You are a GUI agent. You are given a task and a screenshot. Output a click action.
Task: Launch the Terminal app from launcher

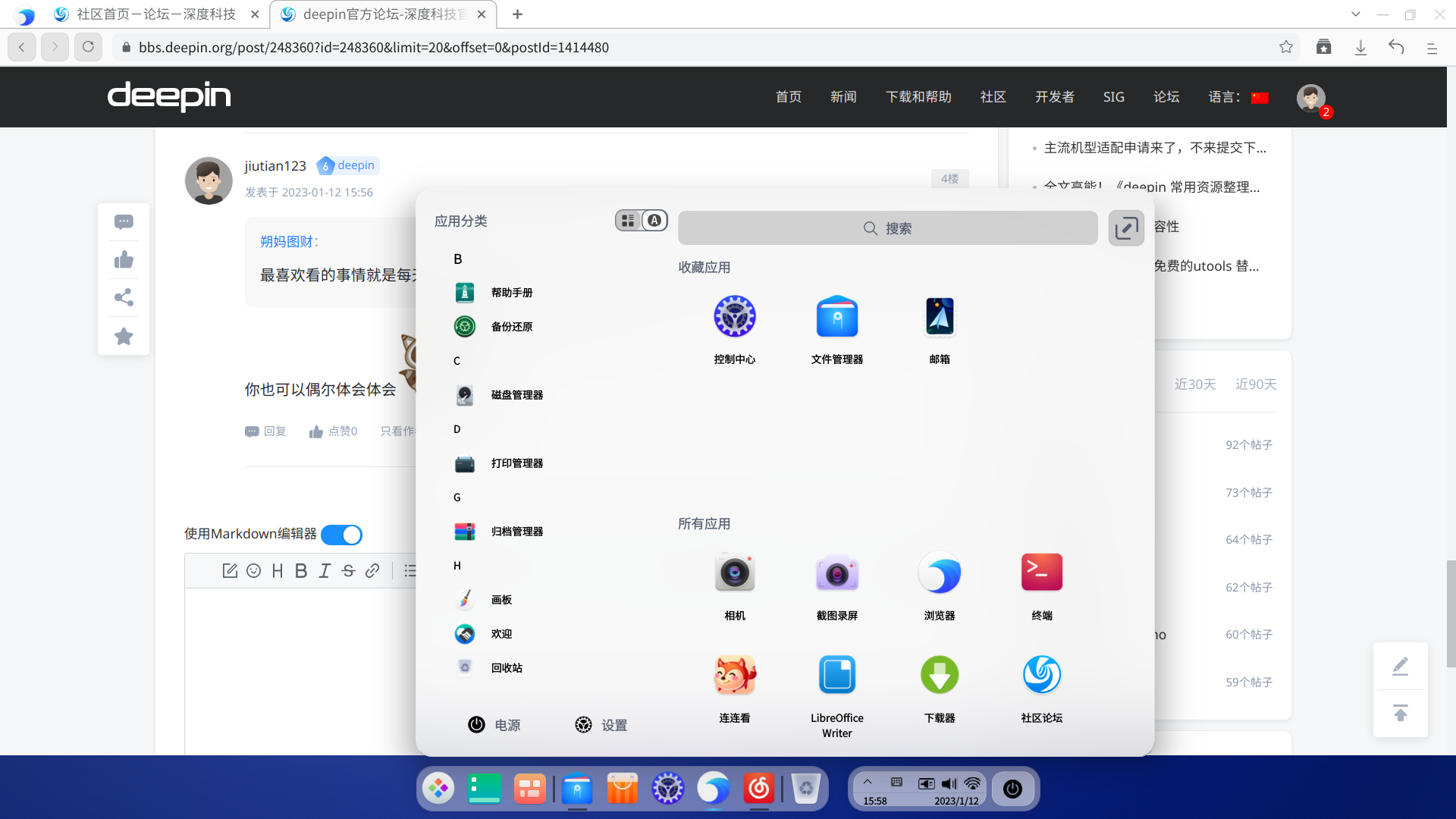click(x=1041, y=573)
